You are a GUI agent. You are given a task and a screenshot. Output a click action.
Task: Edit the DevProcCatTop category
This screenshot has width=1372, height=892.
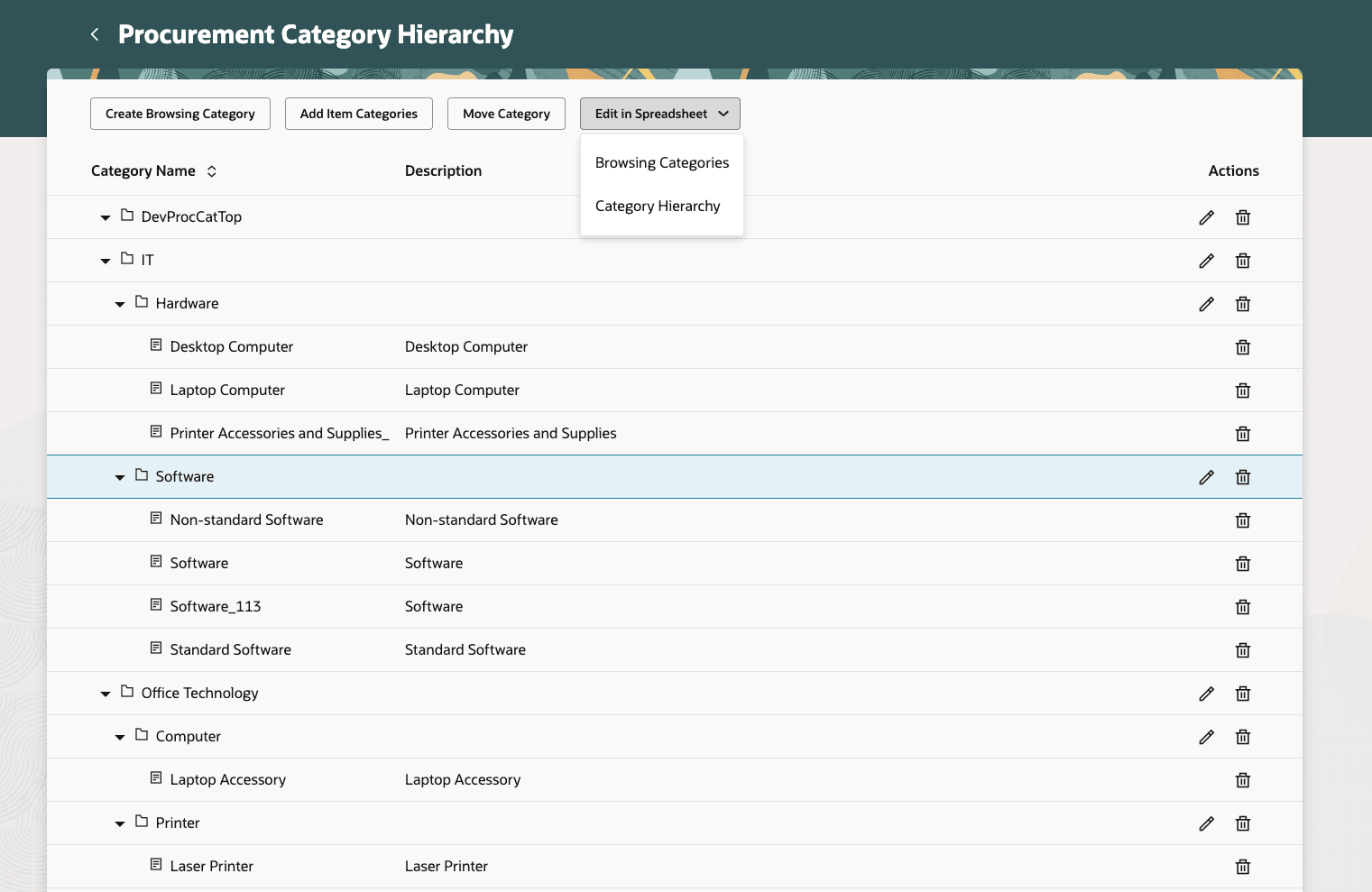pos(1206,217)
